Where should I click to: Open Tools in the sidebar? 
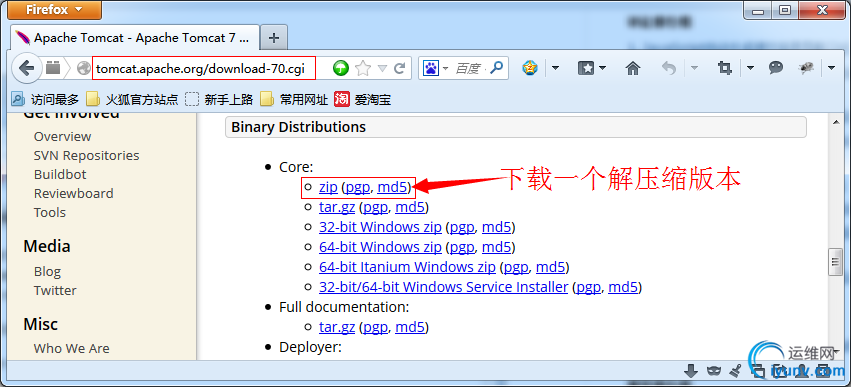[x=50, y=212]
